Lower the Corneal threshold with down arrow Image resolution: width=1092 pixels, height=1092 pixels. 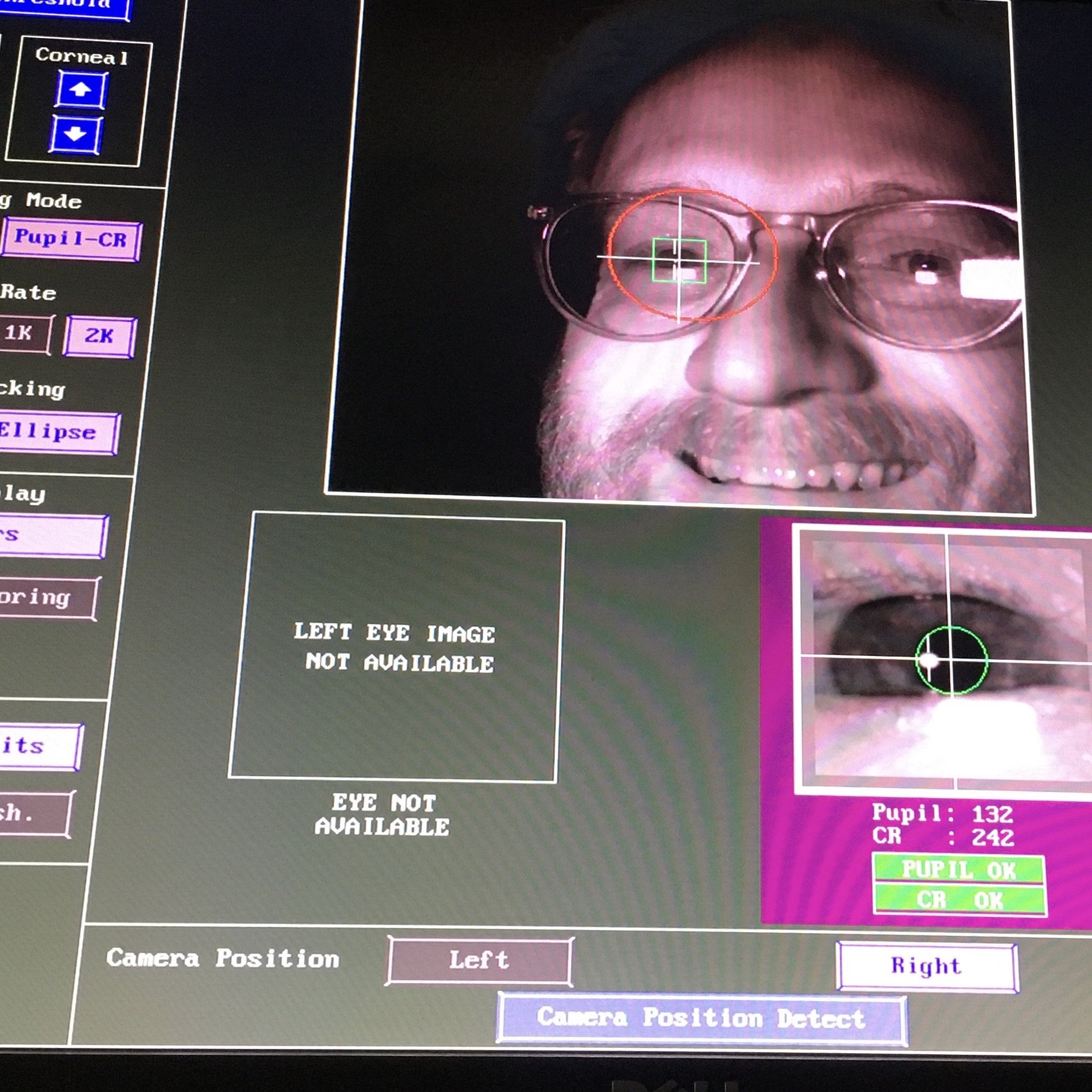click(76, 135)
